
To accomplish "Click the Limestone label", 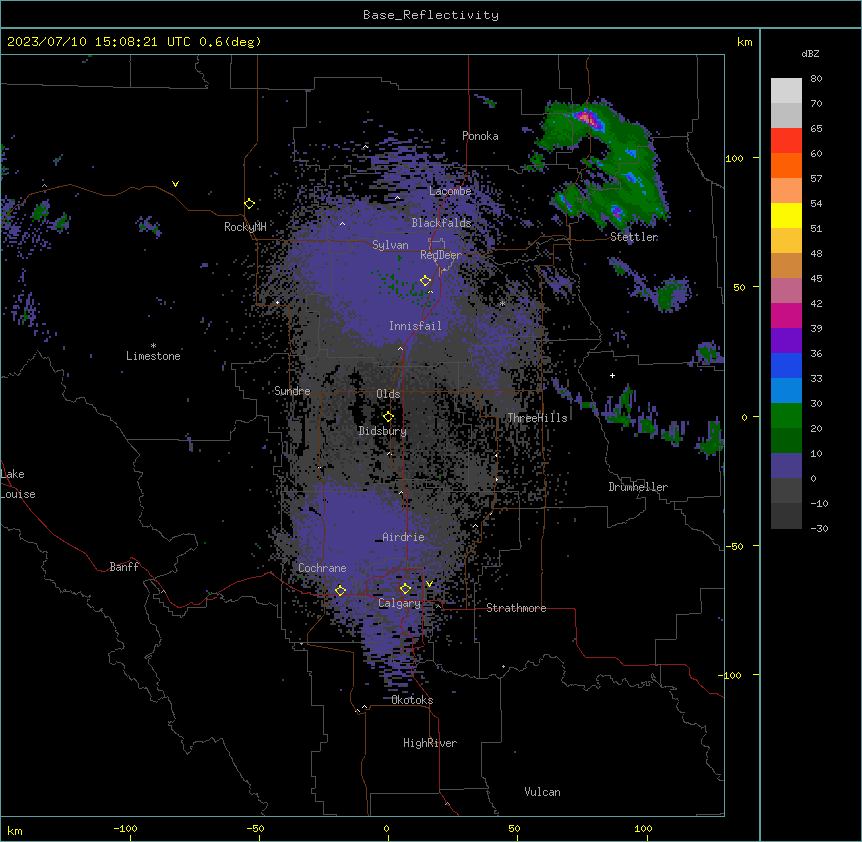I will pyautogui.click(x=153, y=356).
